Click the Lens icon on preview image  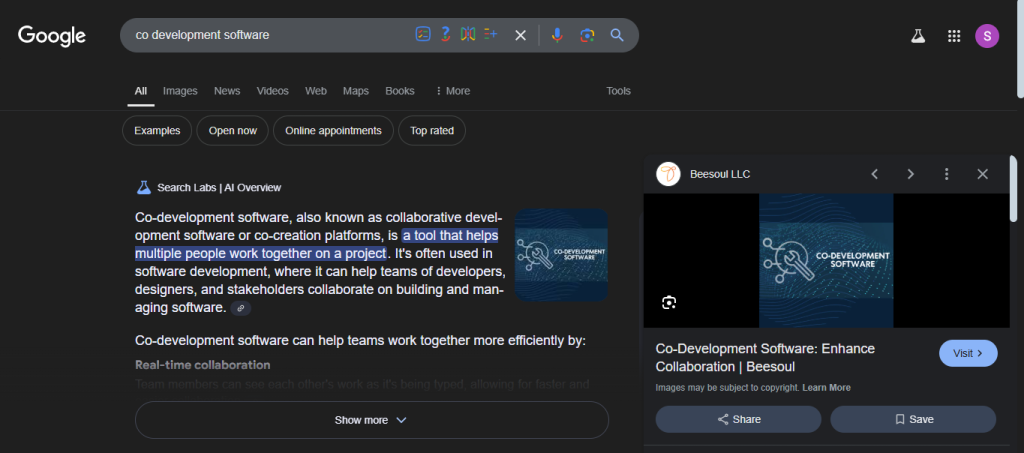668,302
